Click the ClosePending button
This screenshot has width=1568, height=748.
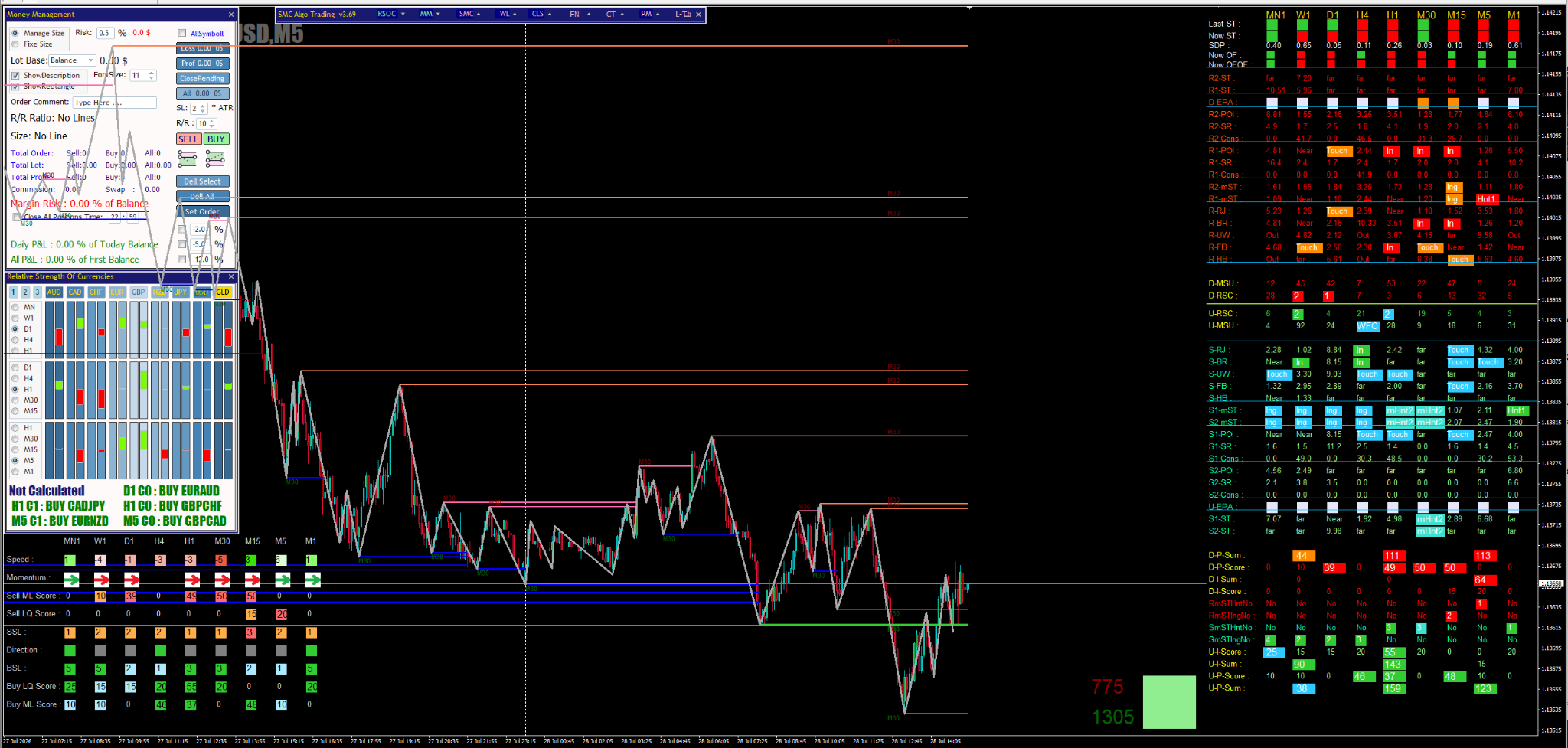point(203,78)
